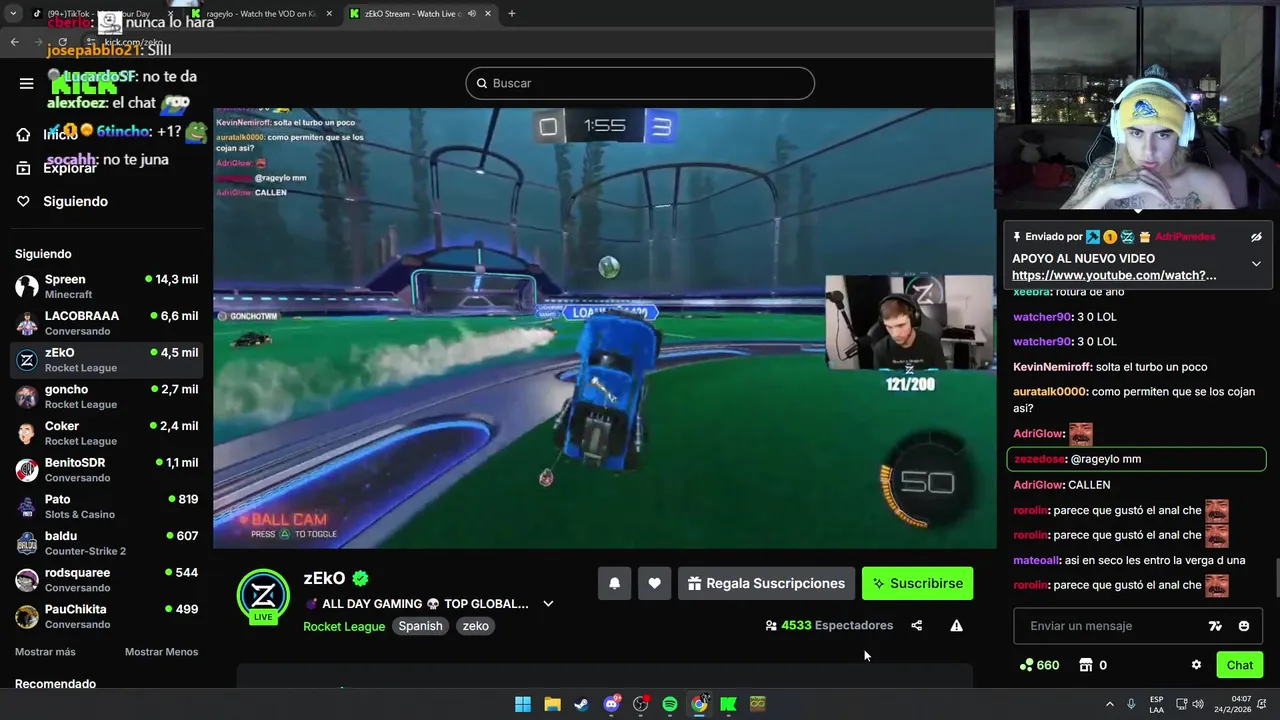Open the pinned YouTube link

pos(1114,275)
